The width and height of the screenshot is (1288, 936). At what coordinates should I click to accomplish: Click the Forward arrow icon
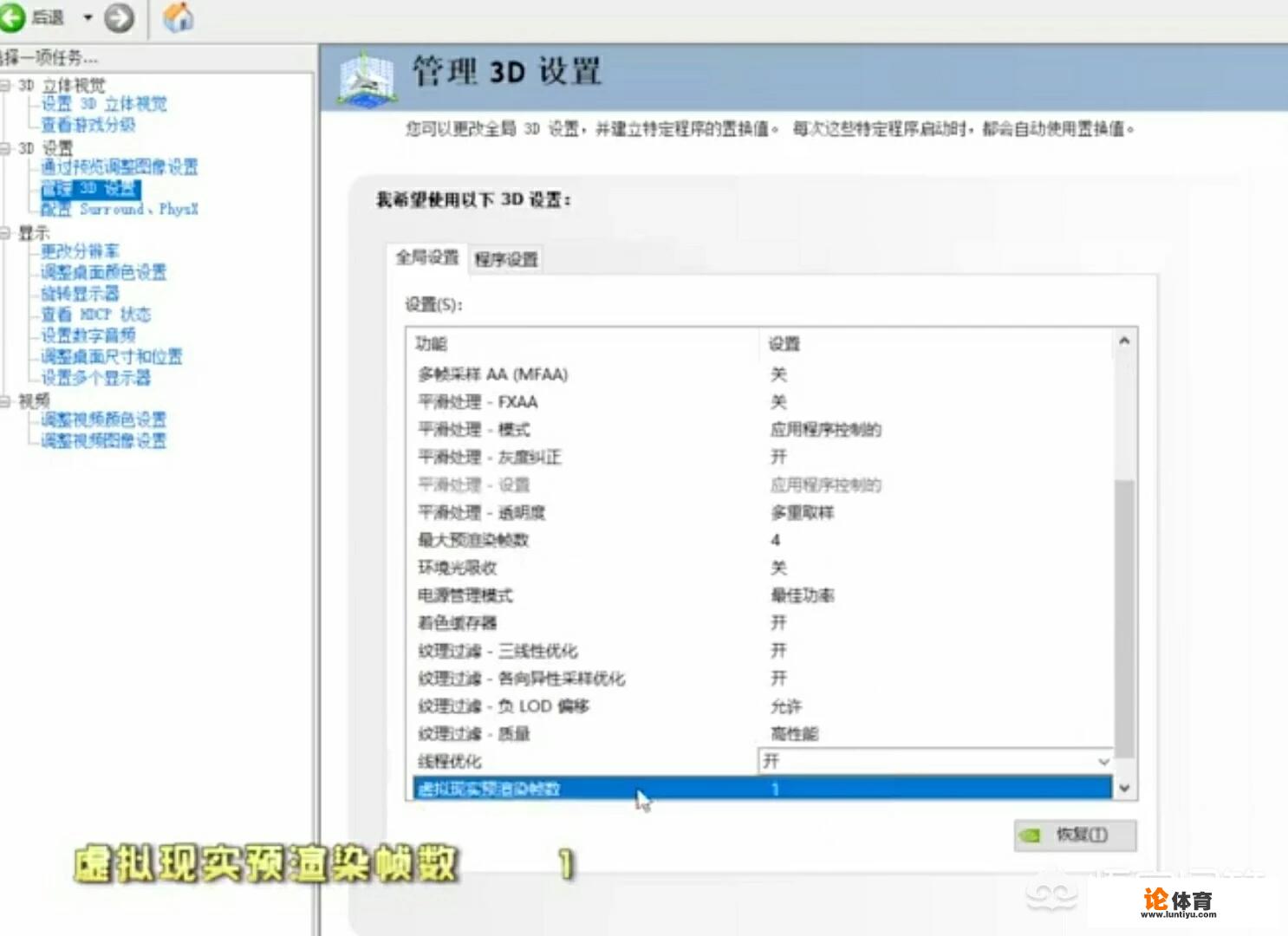point(120,17)
